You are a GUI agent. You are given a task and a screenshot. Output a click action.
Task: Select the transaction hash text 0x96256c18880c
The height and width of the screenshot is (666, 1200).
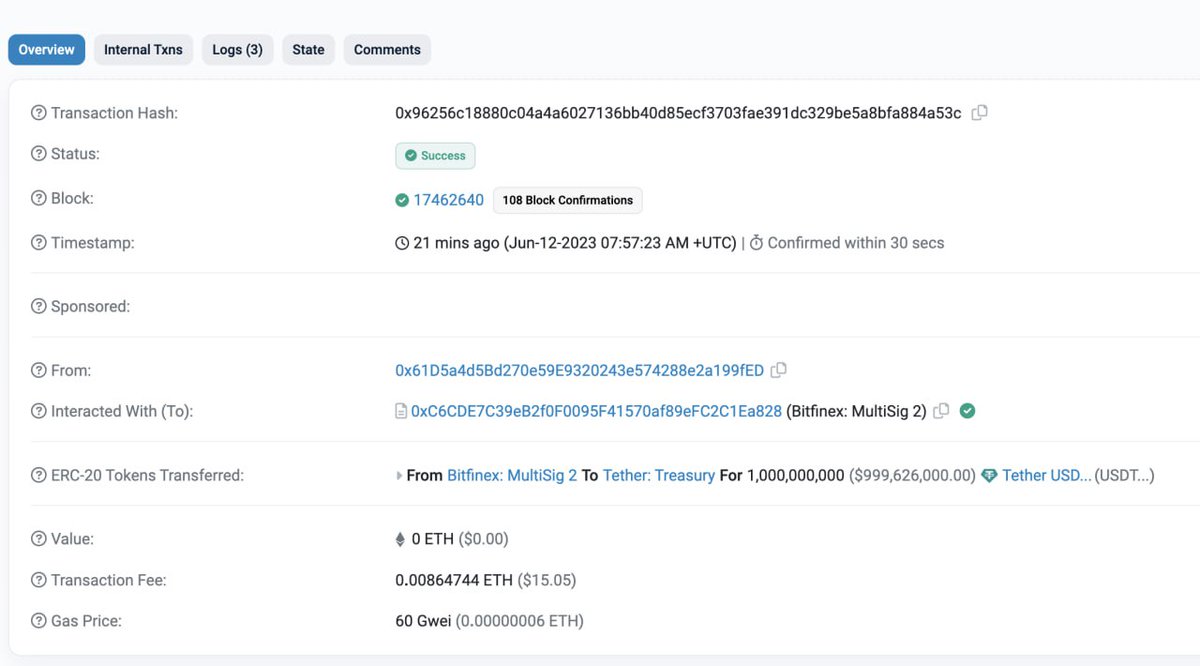pyautogui.click(x=678, y=113)
